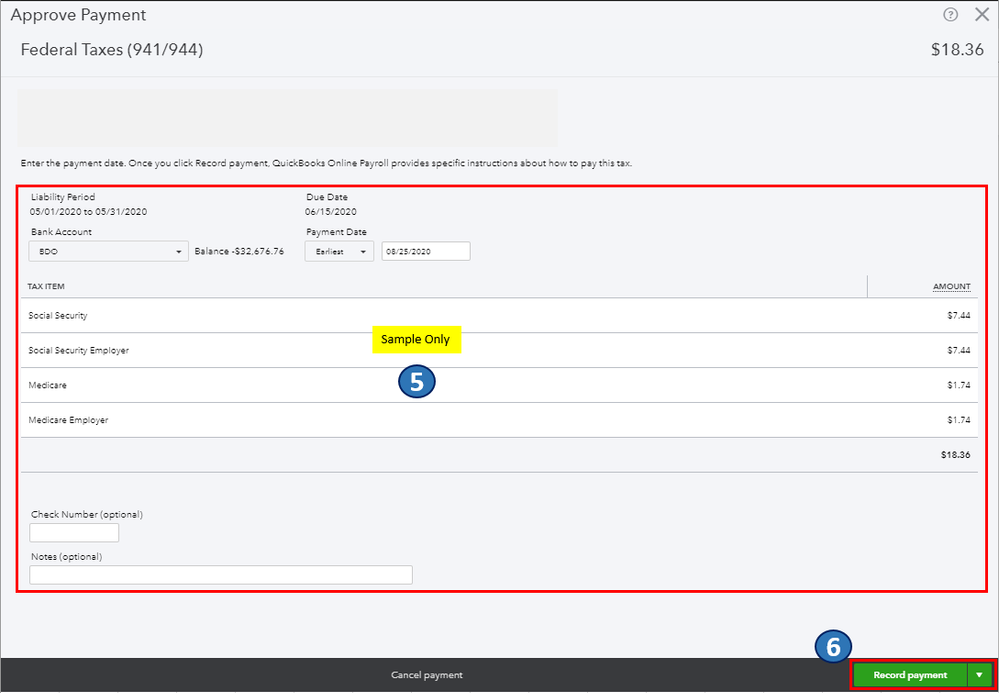This screenshot has height=693, width=999.
Task: Select the Social Security row label
Action: 58,315
